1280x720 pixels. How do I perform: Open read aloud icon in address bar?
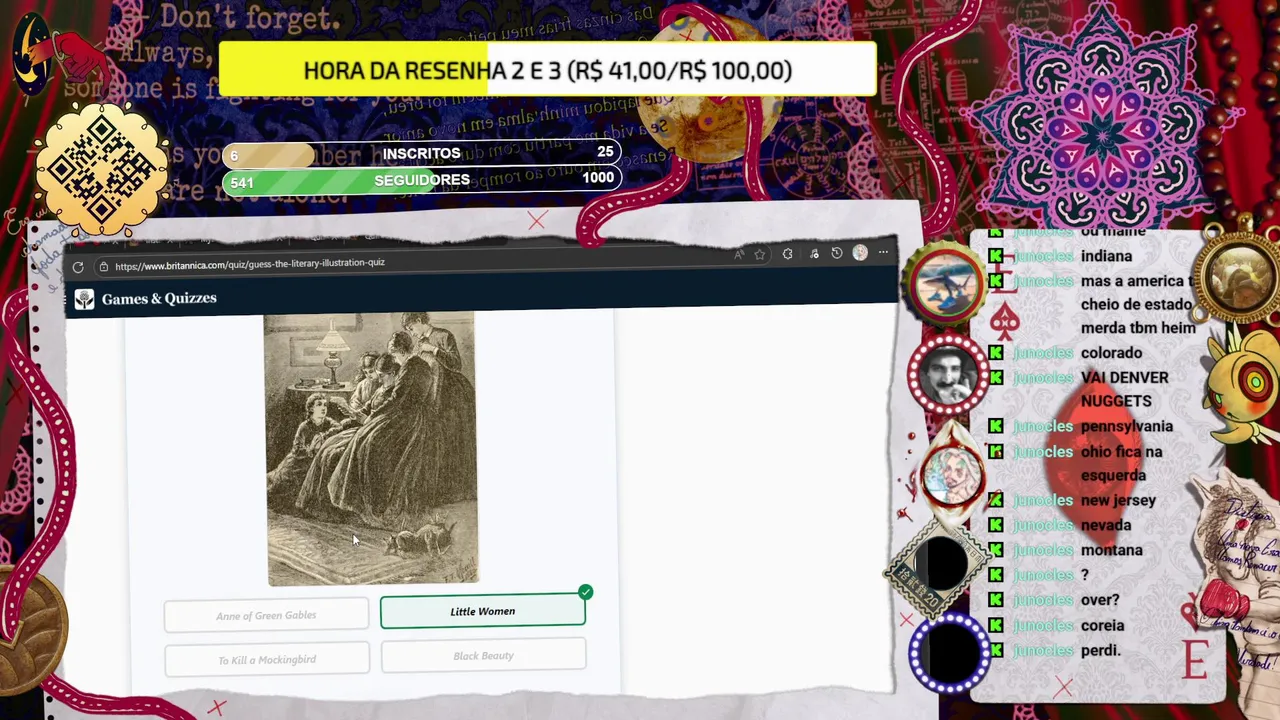click(738, 255)
